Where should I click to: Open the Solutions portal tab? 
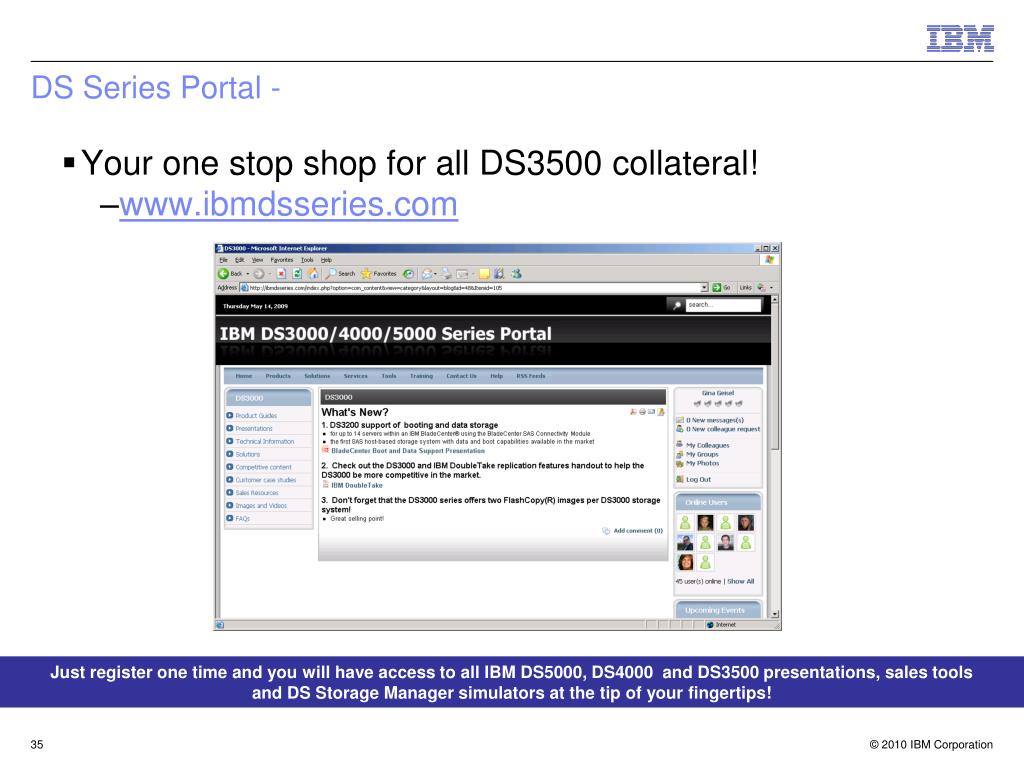point(317,376)
